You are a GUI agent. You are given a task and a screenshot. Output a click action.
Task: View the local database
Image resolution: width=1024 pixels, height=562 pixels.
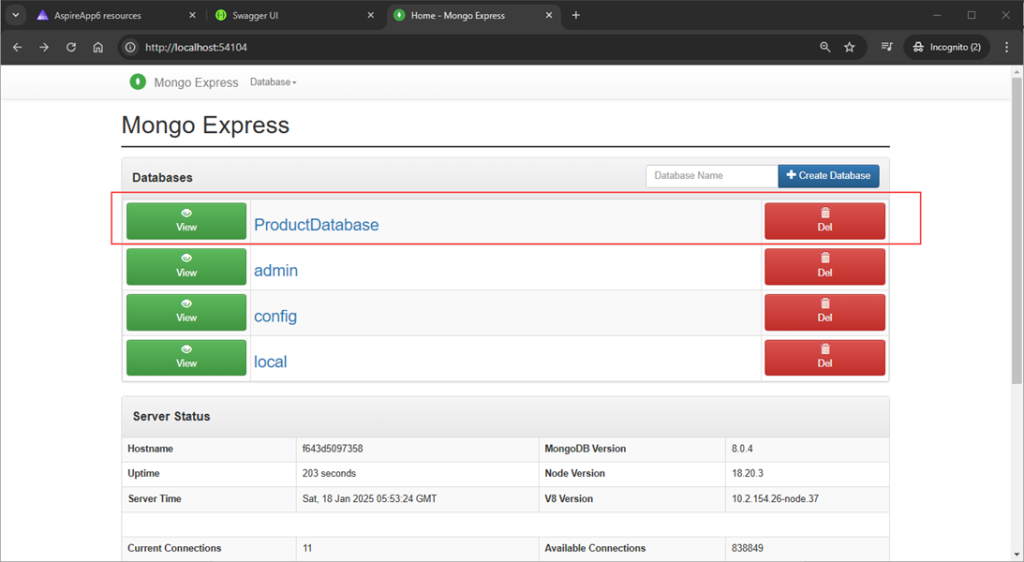pyautogui.click(x=186, y=358)
